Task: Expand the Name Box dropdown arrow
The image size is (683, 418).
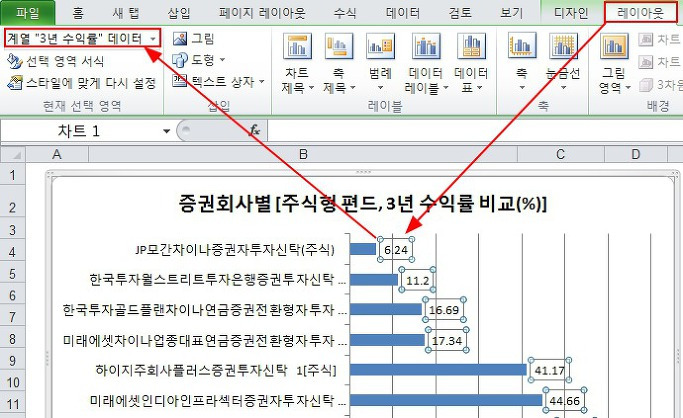Action: [166, 131]
